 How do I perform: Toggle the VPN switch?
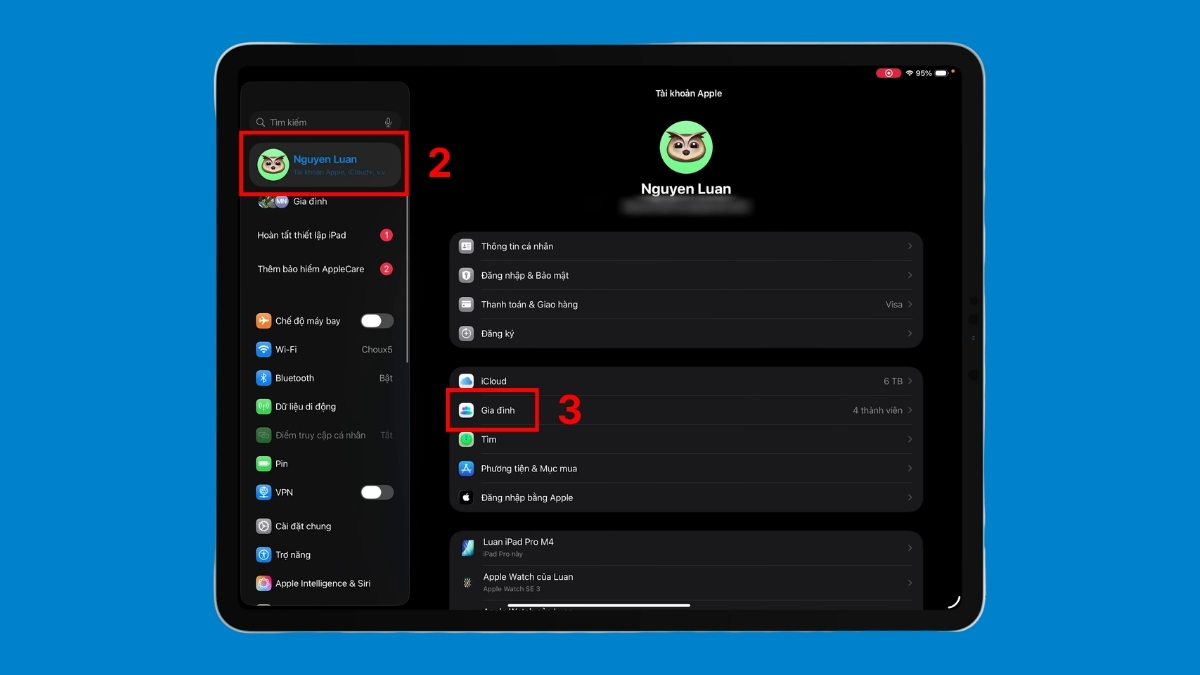coord(377,492)
